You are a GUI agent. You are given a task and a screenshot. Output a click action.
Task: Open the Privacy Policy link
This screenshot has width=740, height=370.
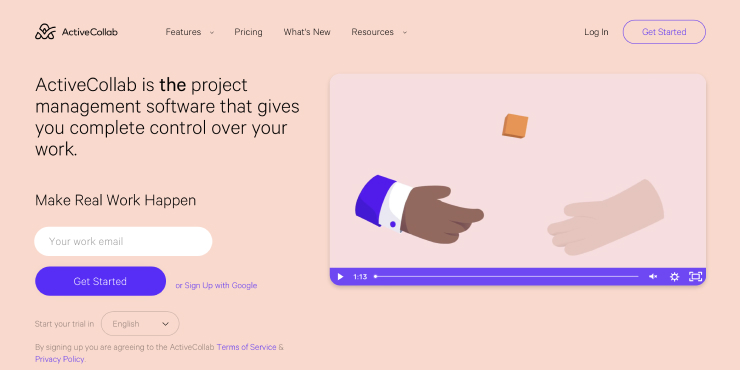pos(60,359)
